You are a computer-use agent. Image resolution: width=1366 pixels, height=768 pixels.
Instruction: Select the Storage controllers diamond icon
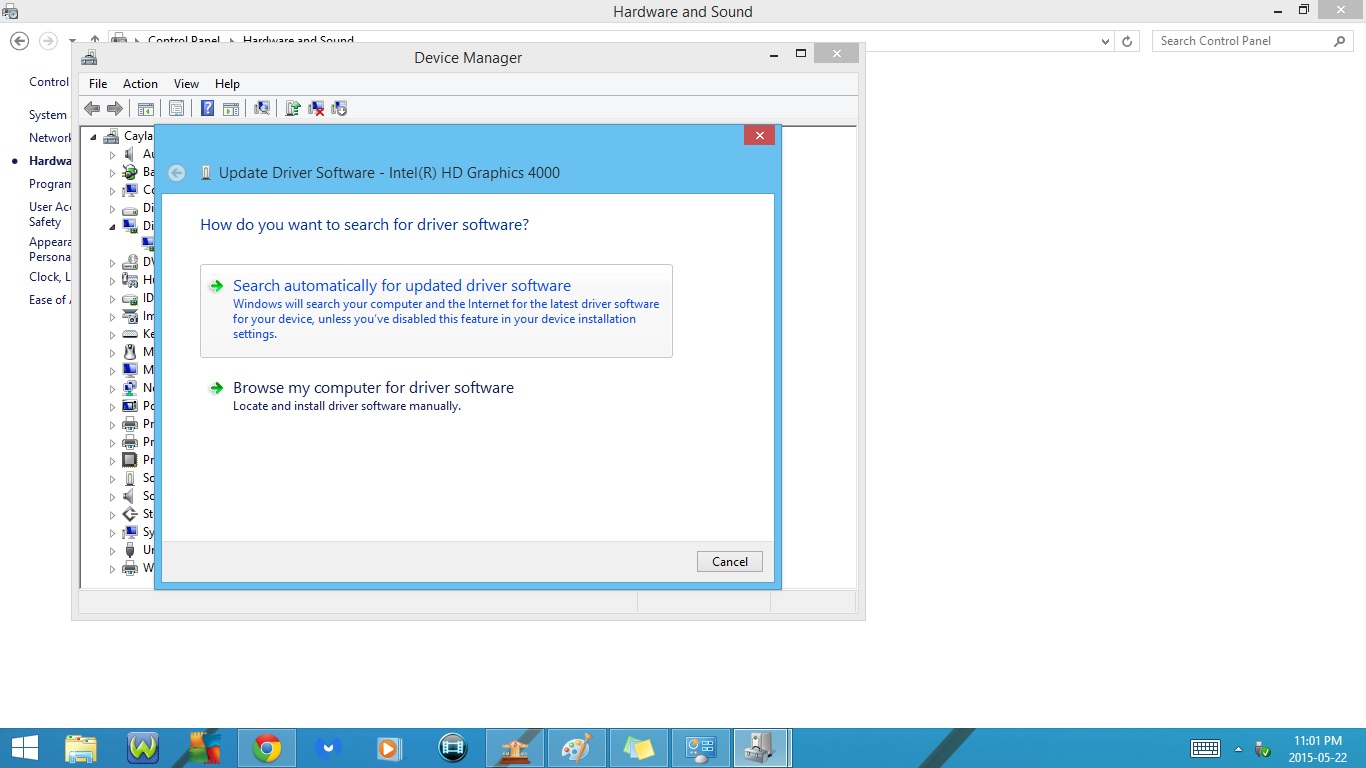pyautogui.click(x=130, y=514)
